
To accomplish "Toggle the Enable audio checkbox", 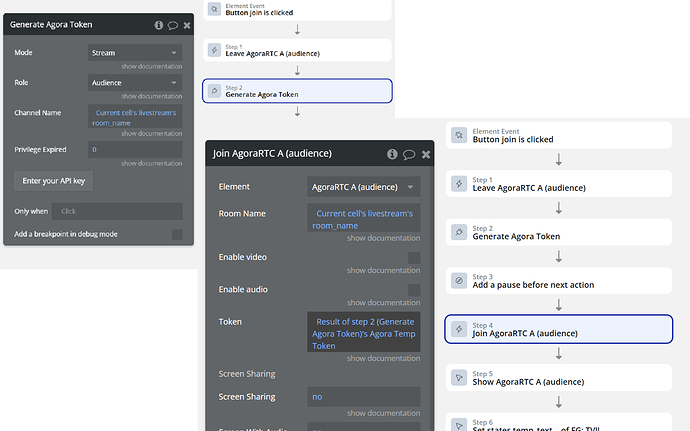I will (x=414, y=290).
